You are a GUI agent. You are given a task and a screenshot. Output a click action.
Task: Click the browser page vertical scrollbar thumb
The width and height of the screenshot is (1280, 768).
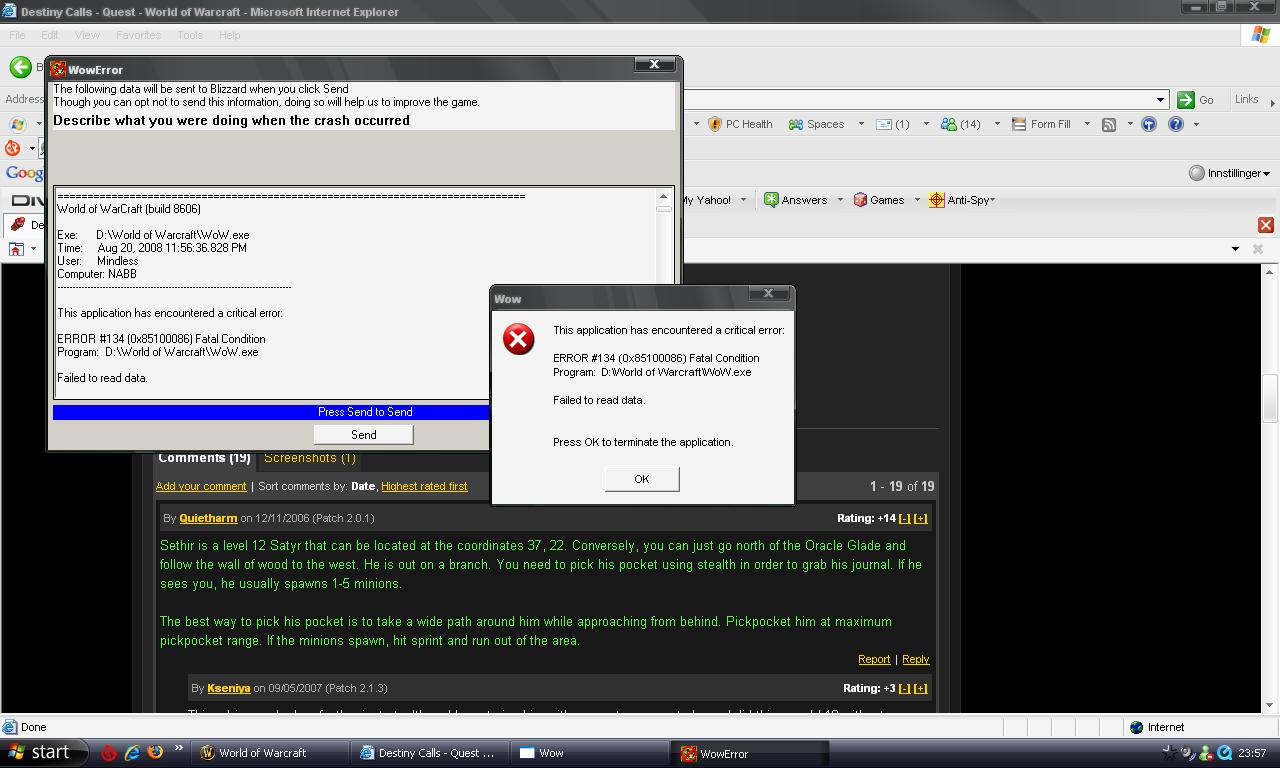(x=1270, y=399)
